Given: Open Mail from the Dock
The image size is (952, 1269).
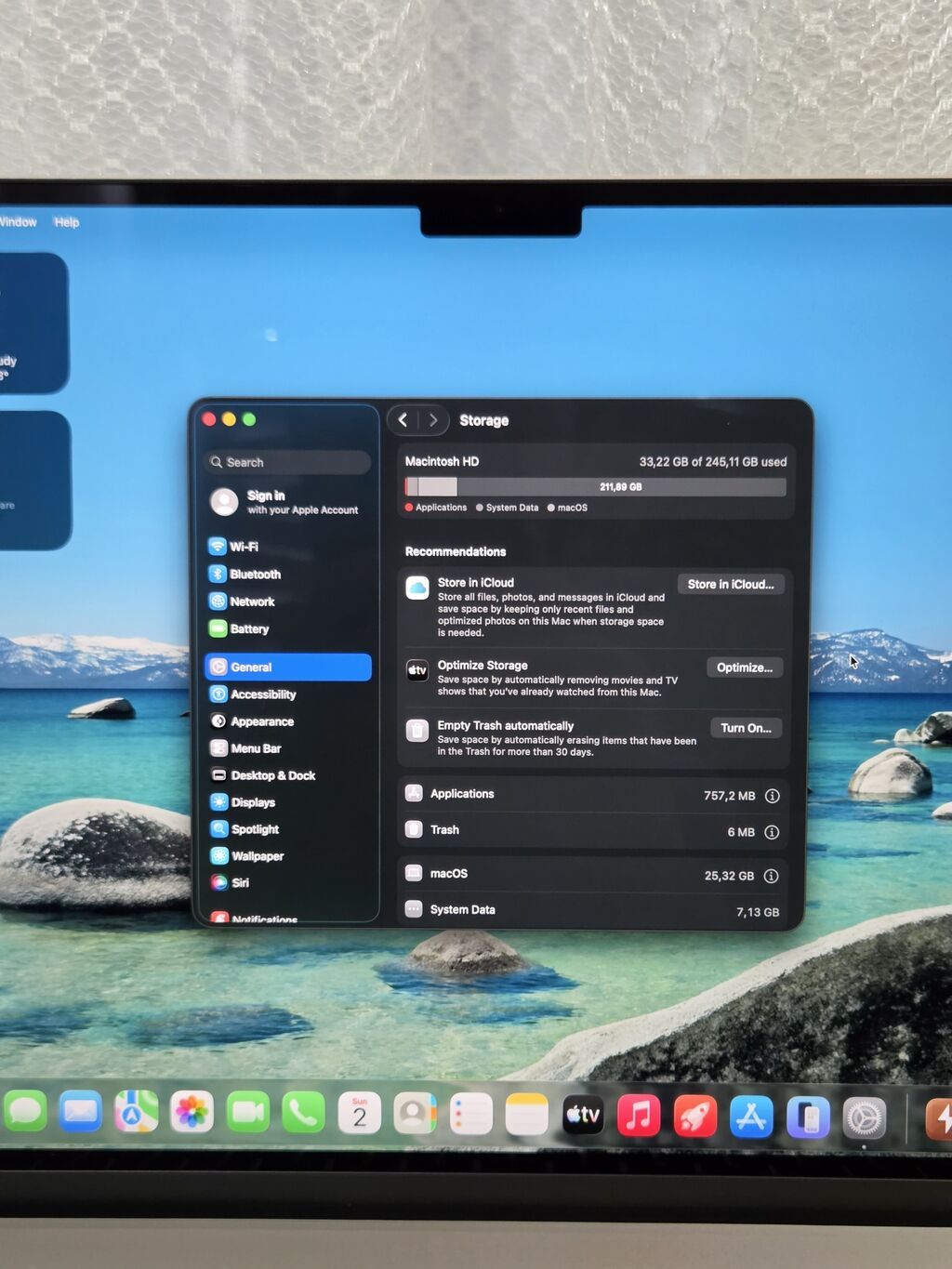Looking at the screenshot, I should (x=81, y=1112).
